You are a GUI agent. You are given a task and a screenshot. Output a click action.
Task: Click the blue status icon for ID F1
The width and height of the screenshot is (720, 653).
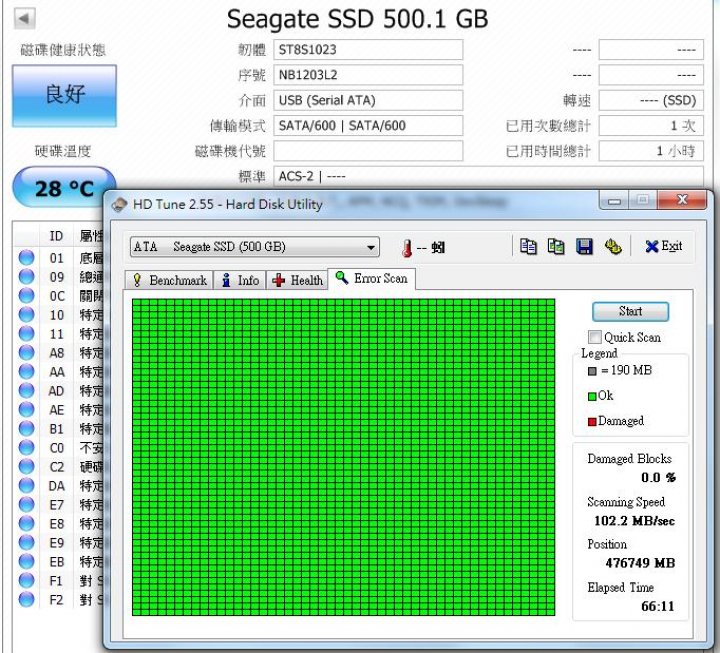(27, 580)
